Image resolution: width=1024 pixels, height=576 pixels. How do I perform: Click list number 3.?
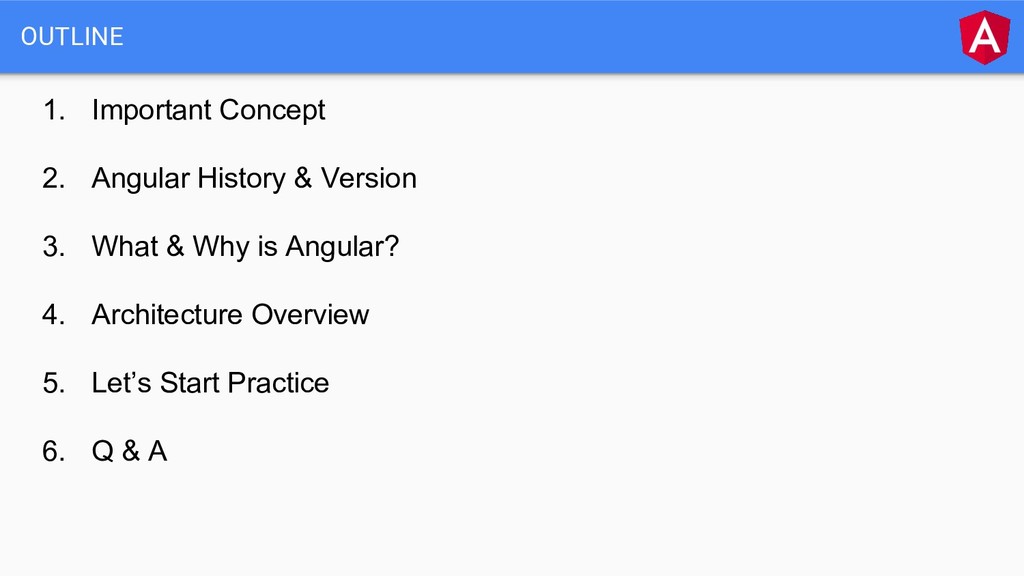54,246
